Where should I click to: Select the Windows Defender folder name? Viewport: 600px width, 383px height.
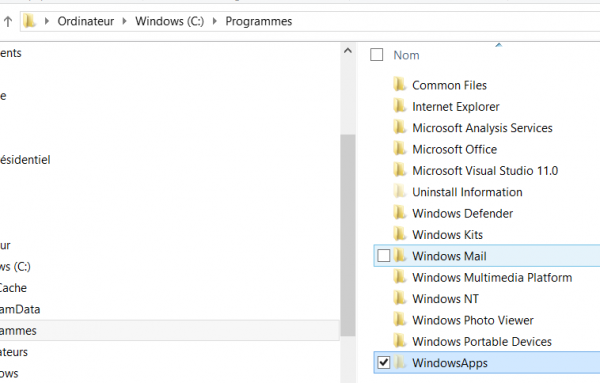point(462,213)
